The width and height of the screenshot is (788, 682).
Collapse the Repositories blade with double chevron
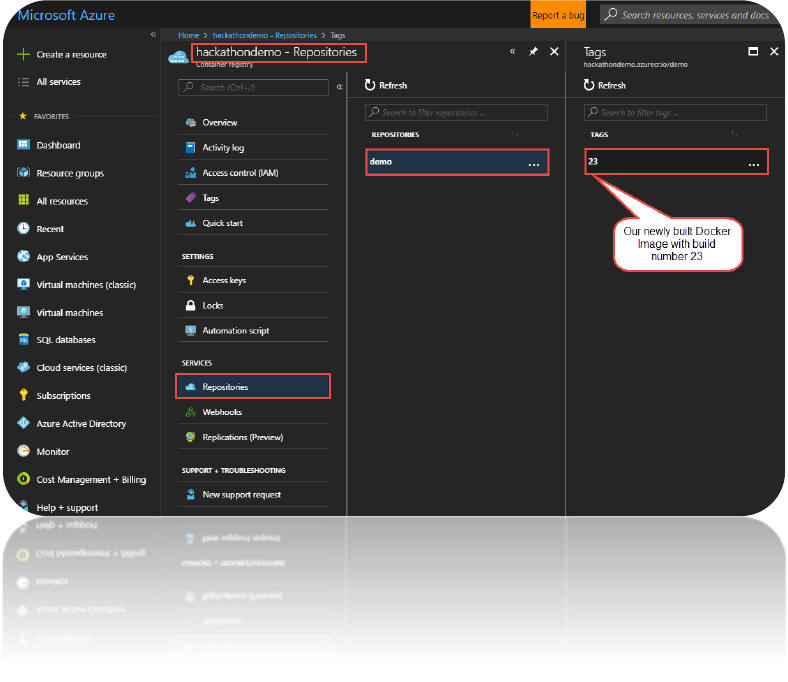[x=513, y=51]
